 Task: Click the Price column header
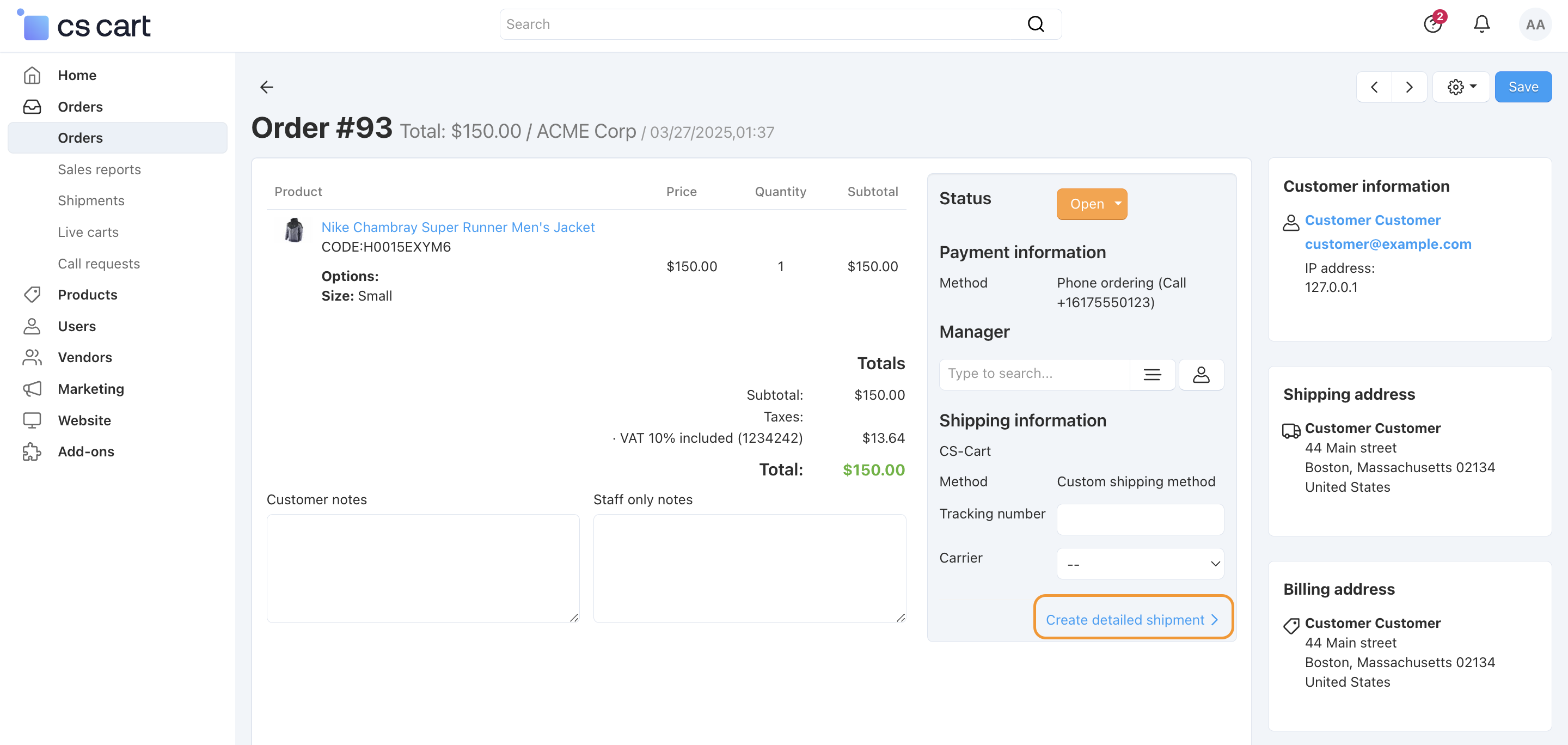(x=681, y=192)
